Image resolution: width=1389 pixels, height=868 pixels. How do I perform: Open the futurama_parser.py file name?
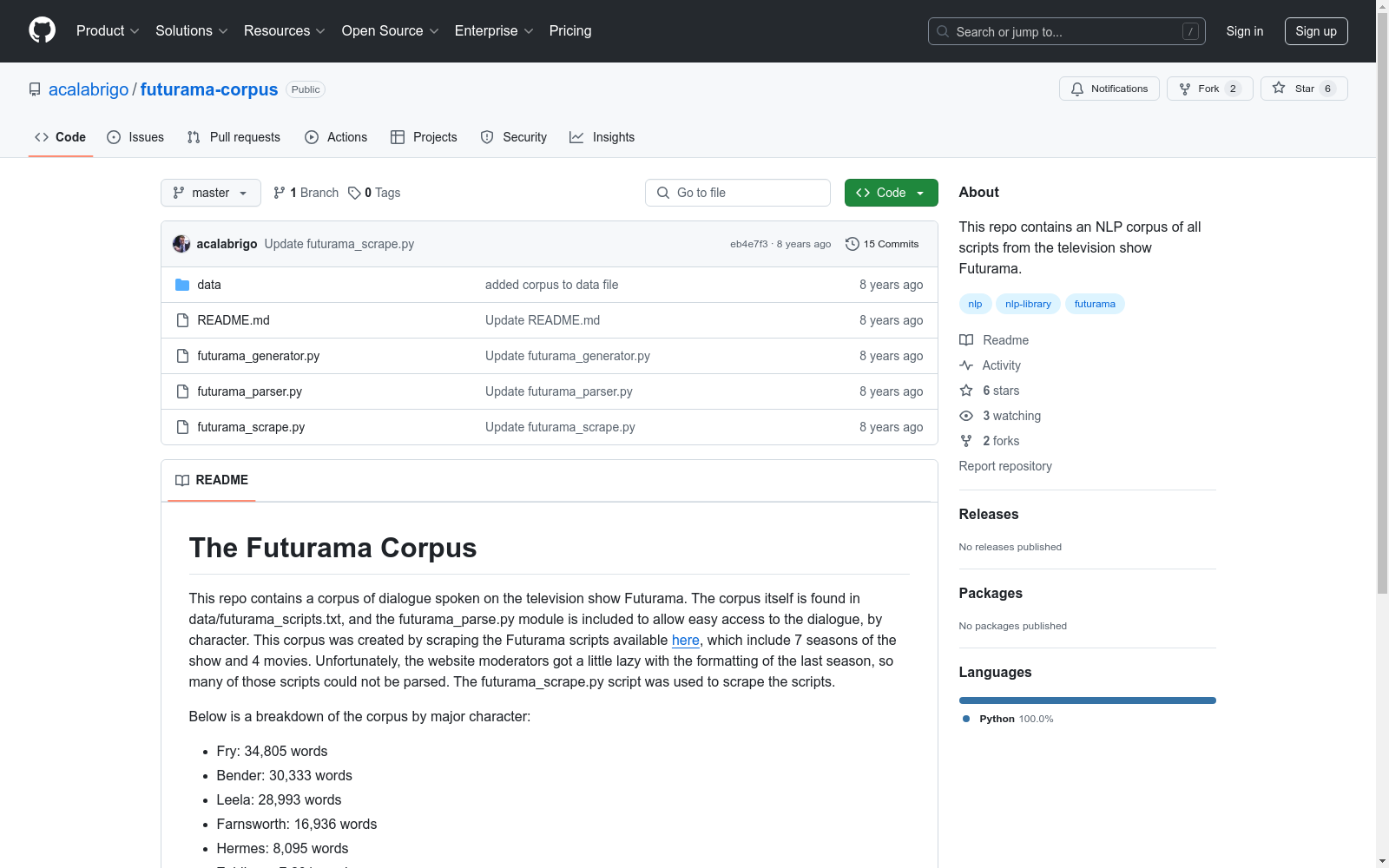point(250,391)
